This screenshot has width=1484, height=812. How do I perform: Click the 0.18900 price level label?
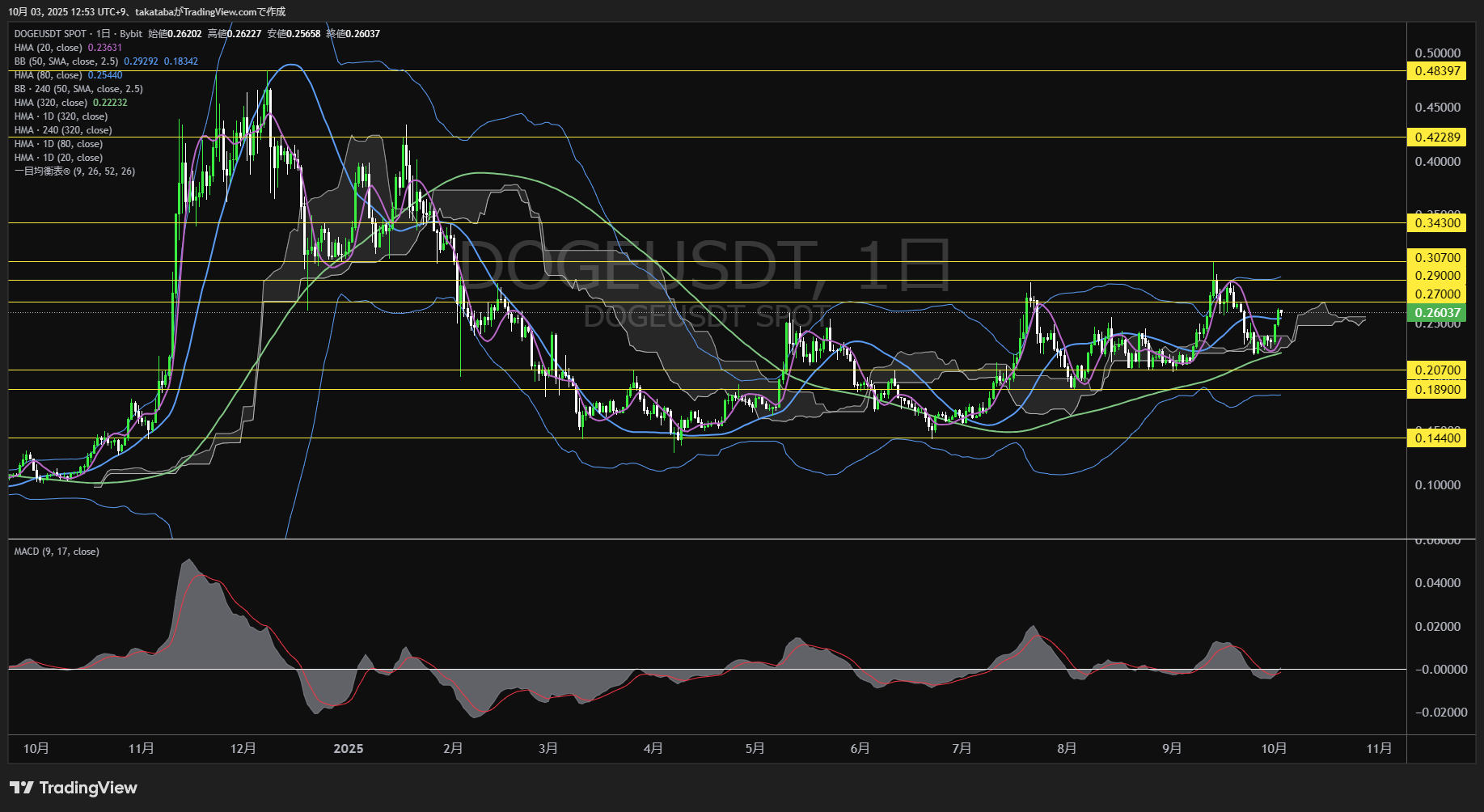click(1437, 390)
